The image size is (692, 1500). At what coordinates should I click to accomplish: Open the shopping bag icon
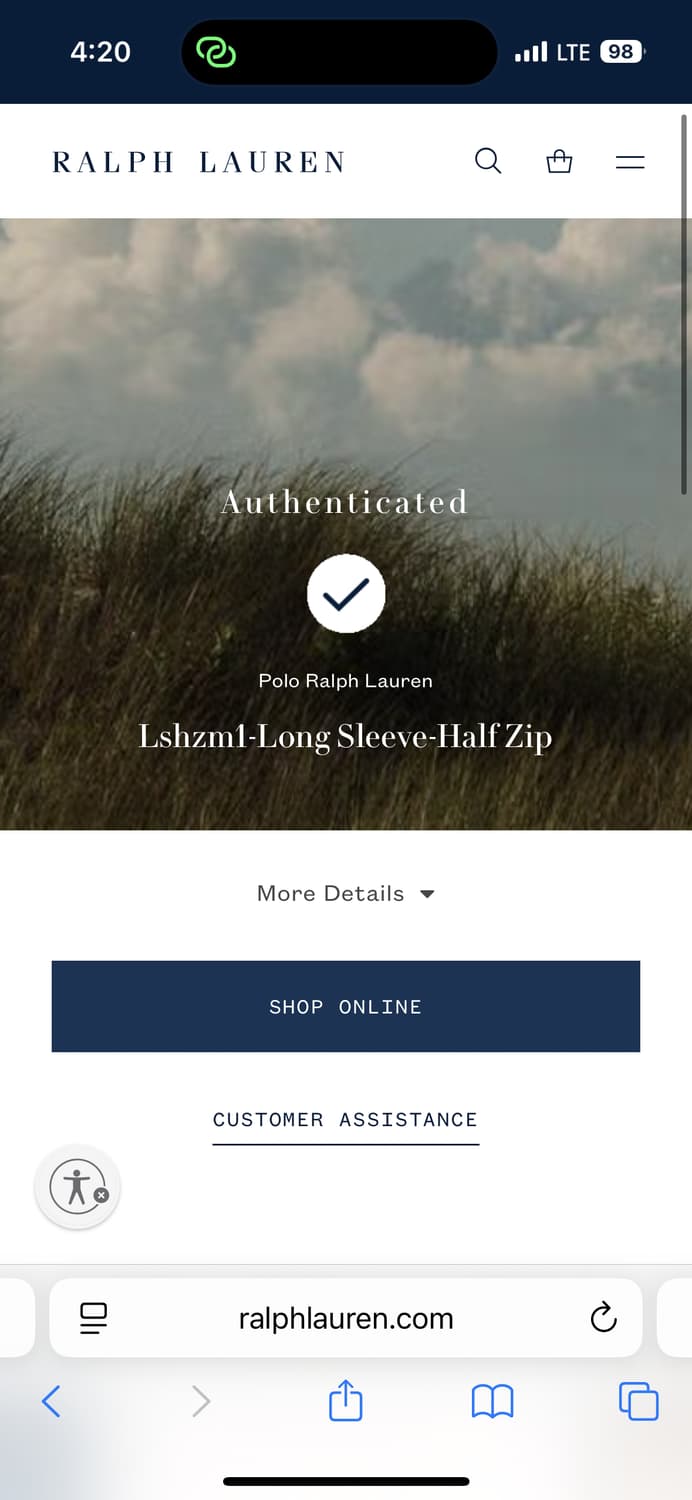click(559, 161)
